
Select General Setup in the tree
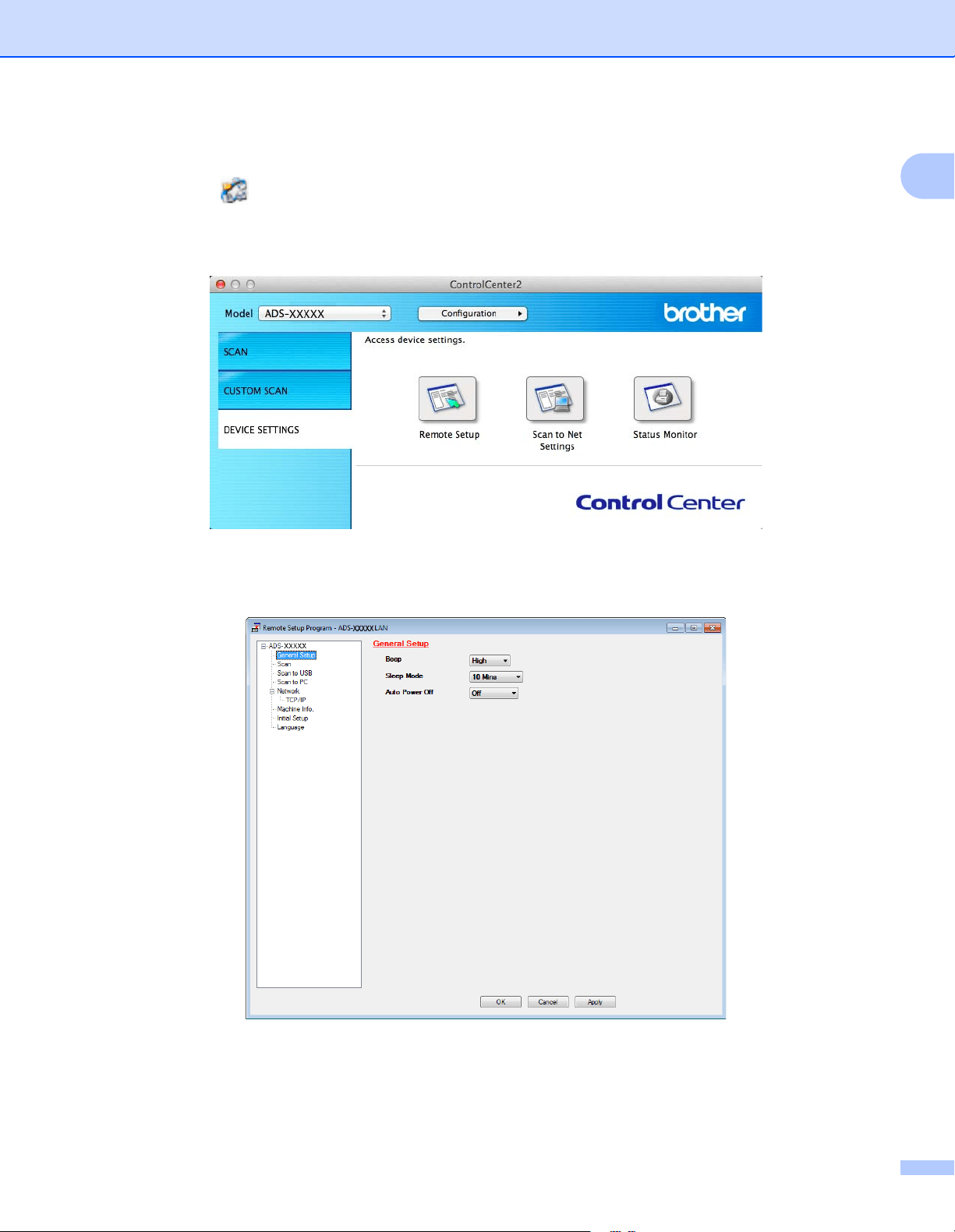pos(296,655)
